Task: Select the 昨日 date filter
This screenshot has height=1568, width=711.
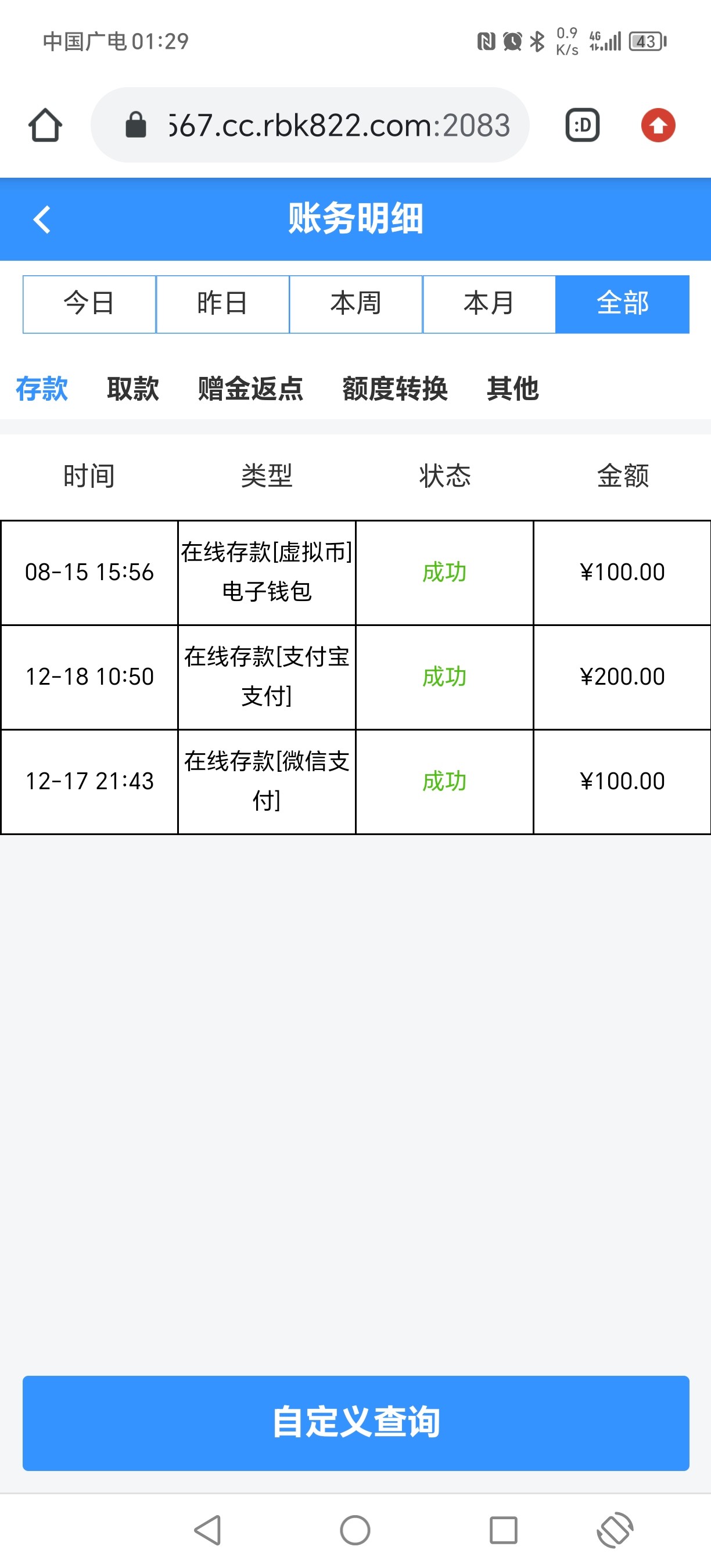Action: click(x=222, y=304)
